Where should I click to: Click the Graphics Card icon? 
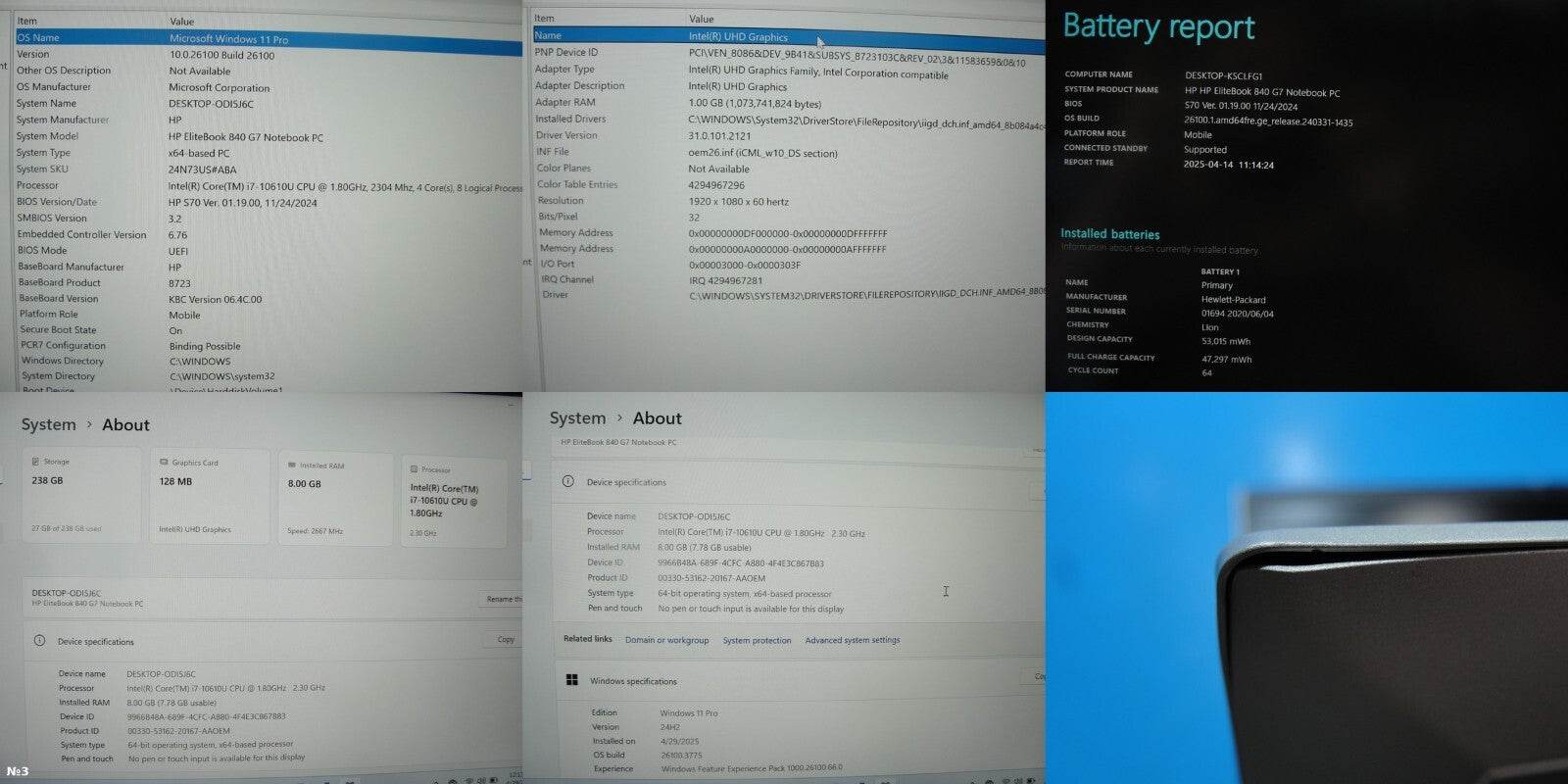coord(164,463)
